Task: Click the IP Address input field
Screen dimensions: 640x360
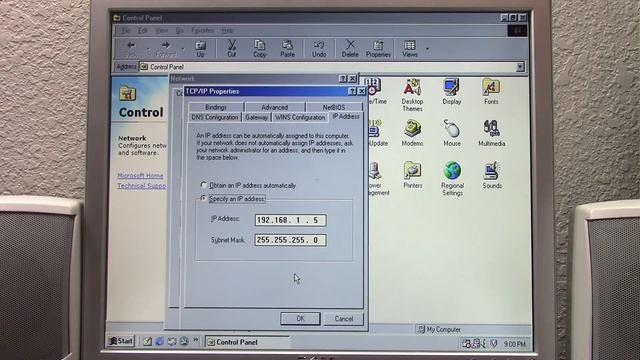Action: [x=290, y=220]
